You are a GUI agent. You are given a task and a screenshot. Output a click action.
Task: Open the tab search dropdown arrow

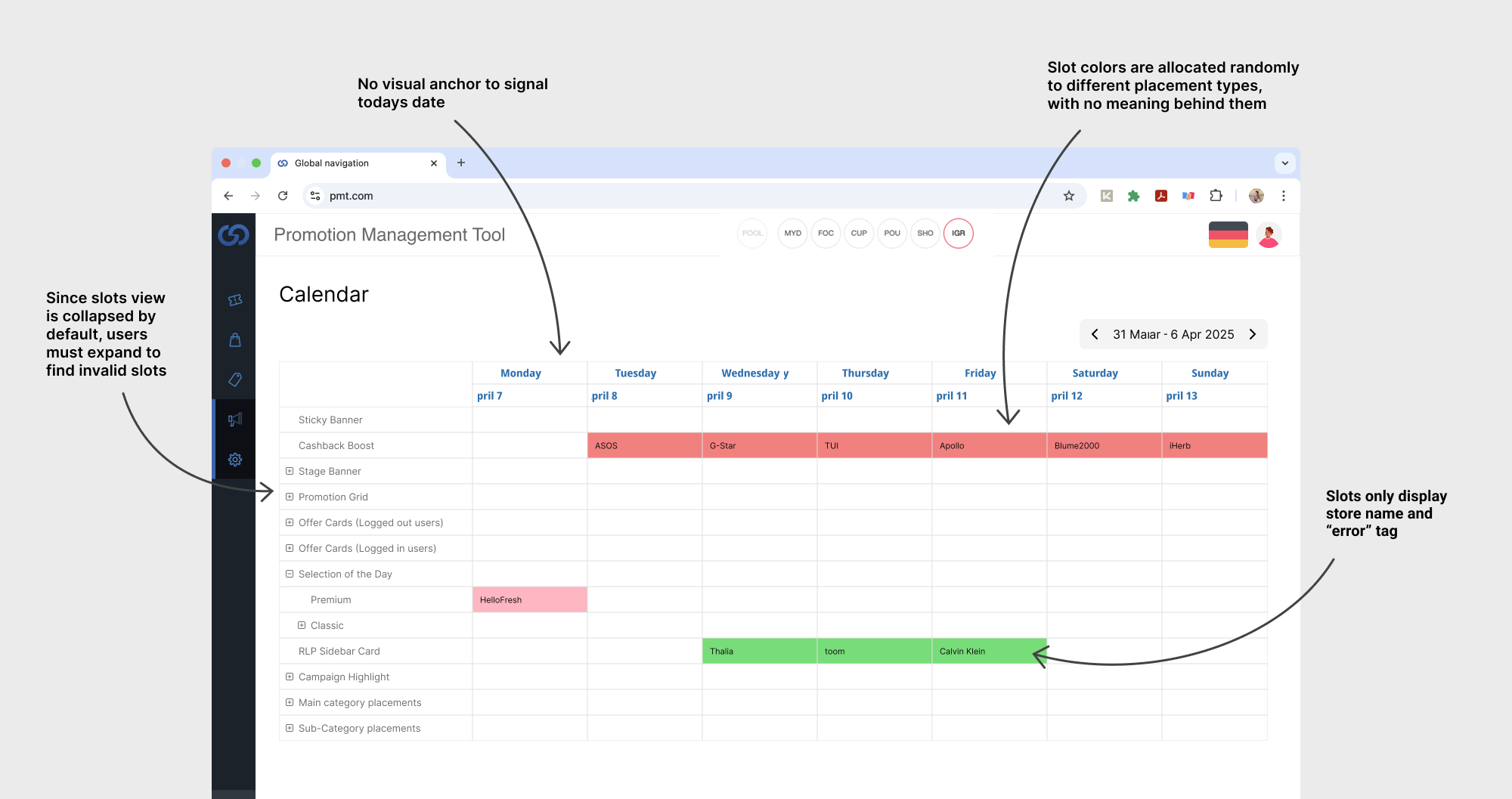tap(1285, 163)
